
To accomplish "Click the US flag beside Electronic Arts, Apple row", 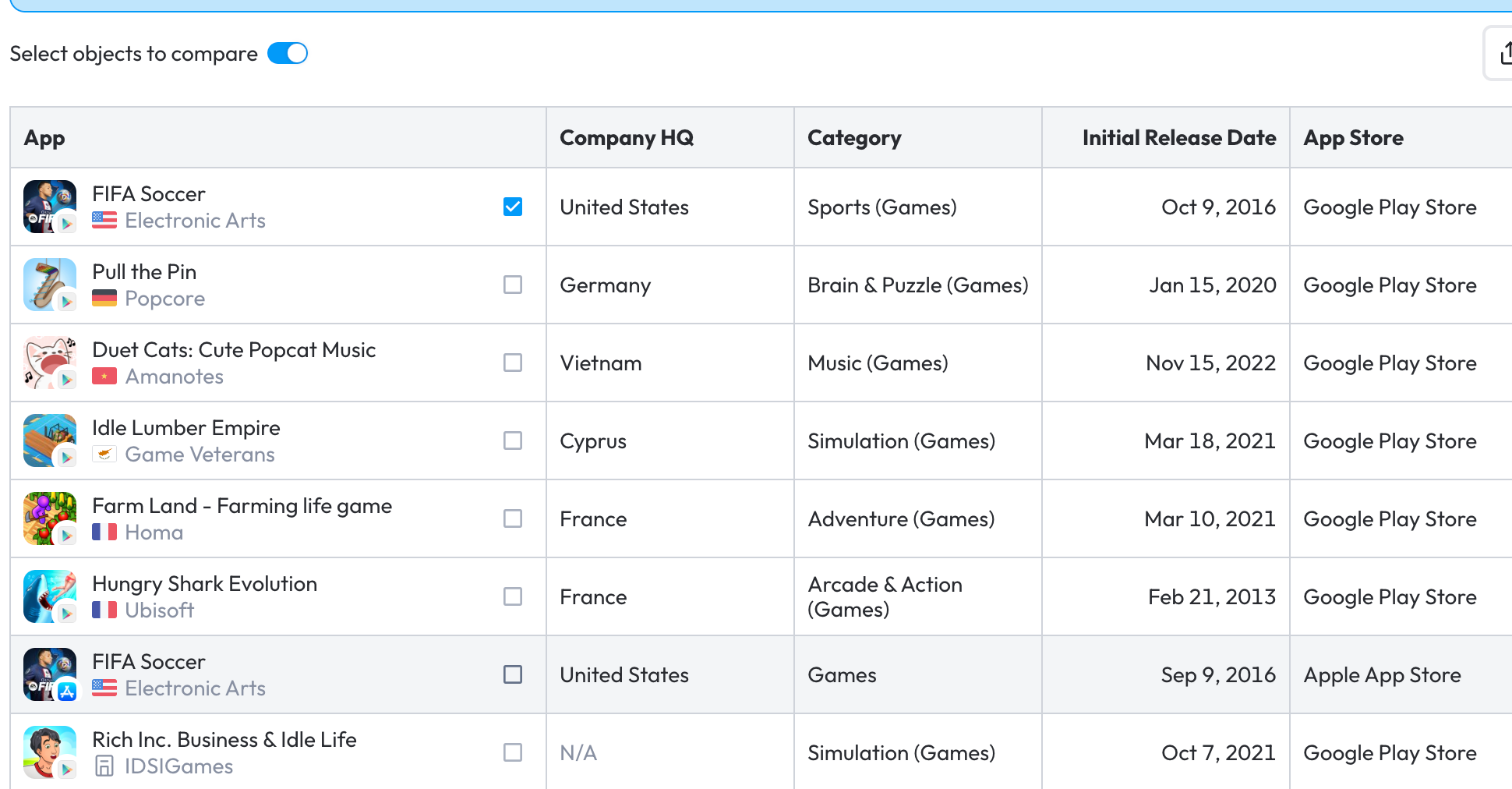I will tap(104, 688).
